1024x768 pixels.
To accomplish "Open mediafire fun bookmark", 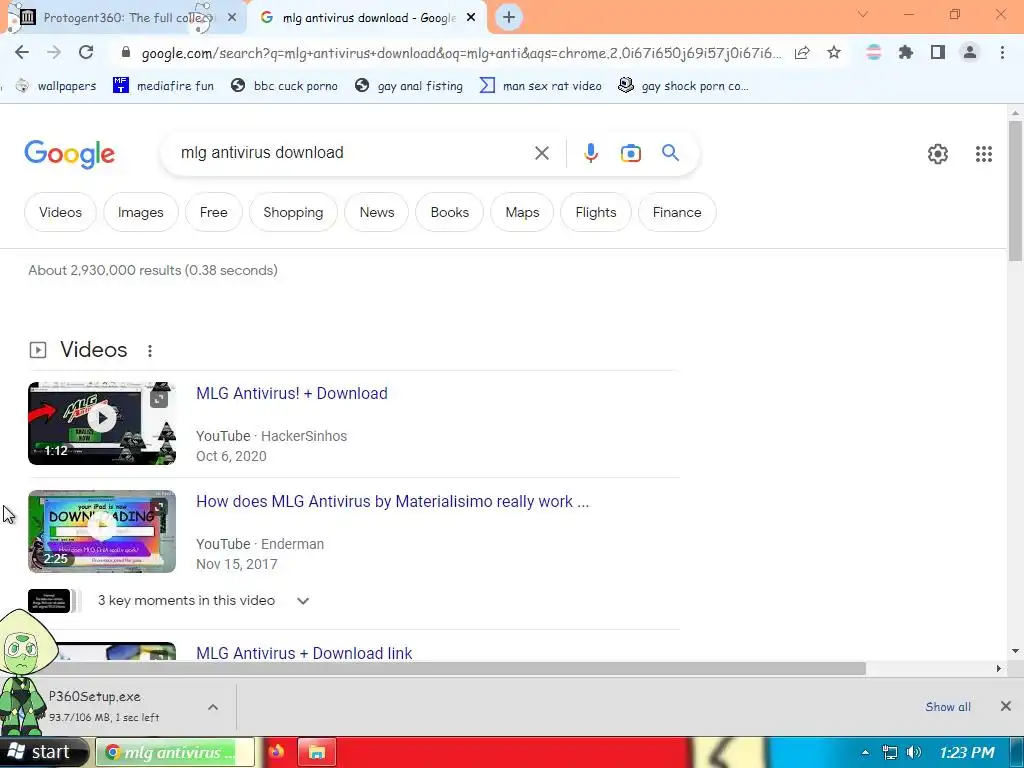I will coord(163,86).
